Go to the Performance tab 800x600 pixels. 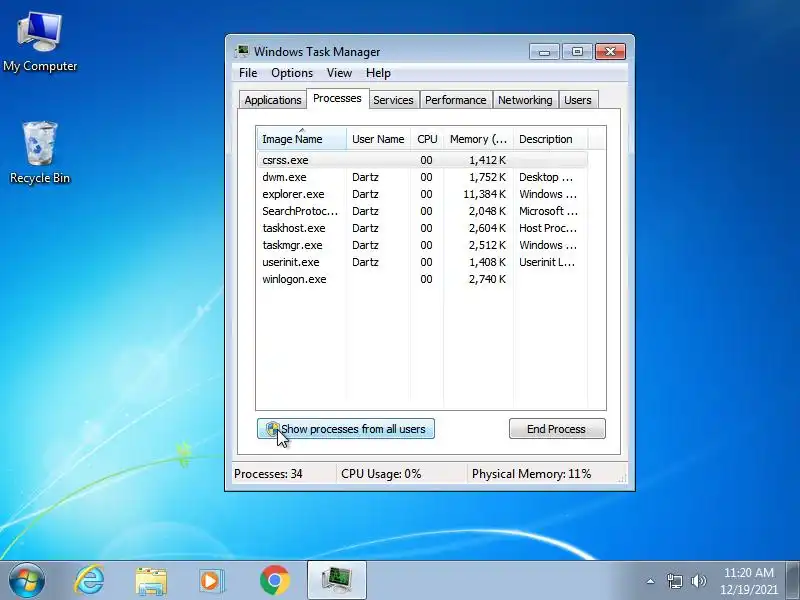pos(456,100)
